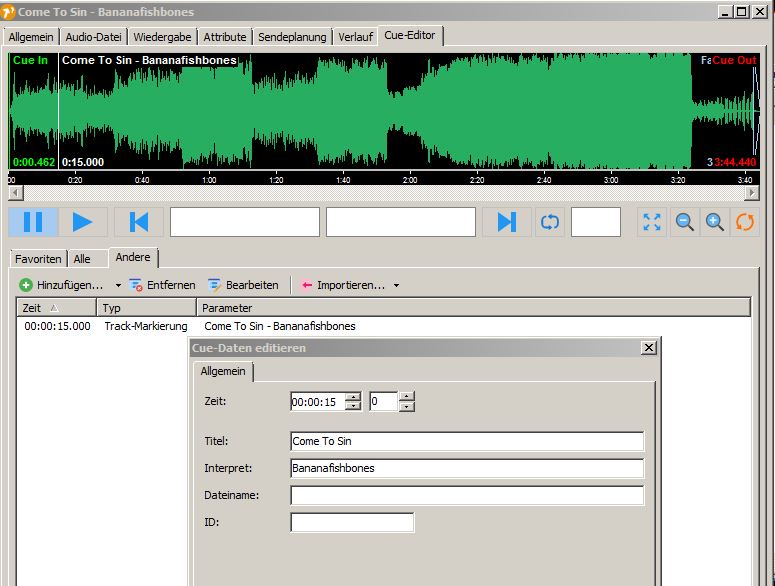Image resolution: width=775 pixels, height=586 pixels.
Task: Click Bearbeiten to edit the cue
Action: coord(243,285)
